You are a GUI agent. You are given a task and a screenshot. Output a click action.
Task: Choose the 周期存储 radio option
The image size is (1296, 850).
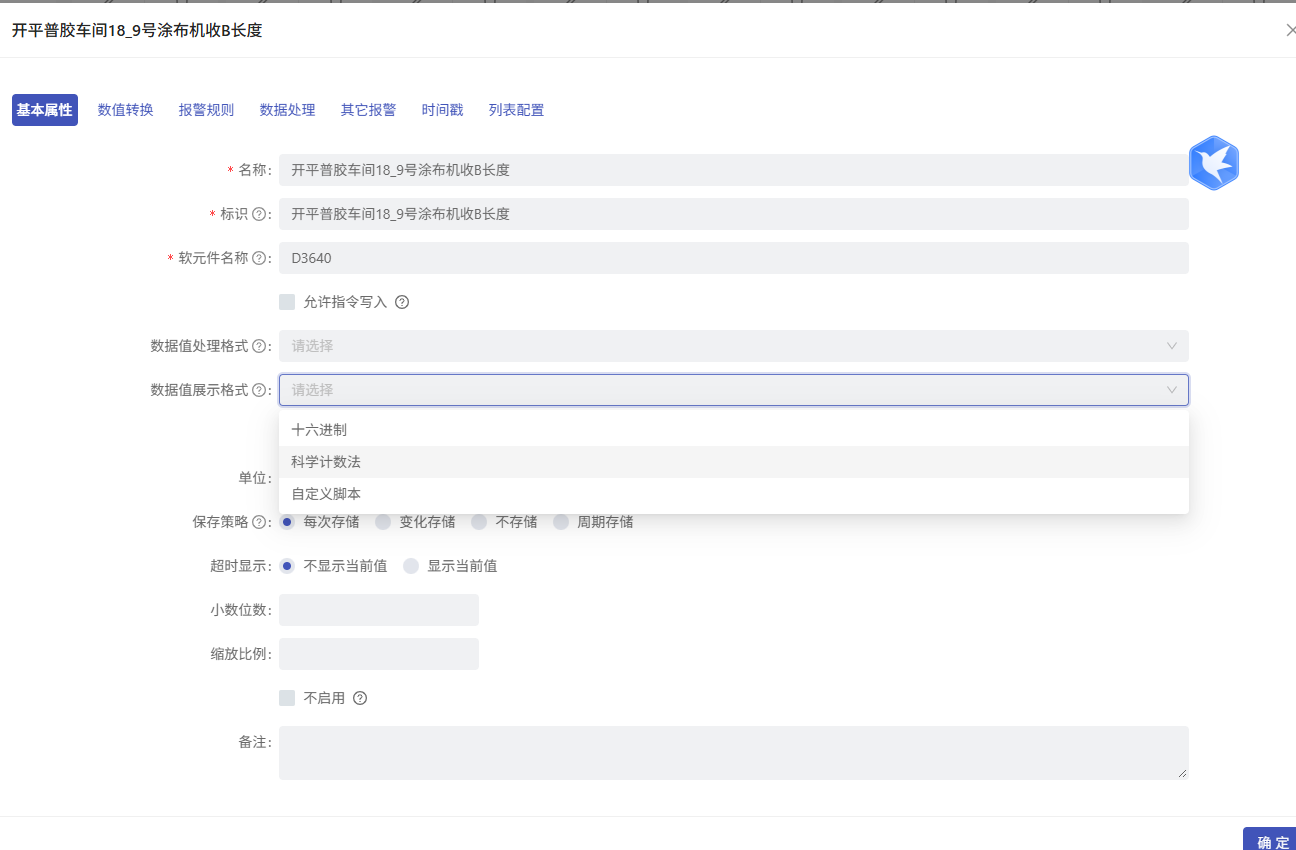pos(561,522)
